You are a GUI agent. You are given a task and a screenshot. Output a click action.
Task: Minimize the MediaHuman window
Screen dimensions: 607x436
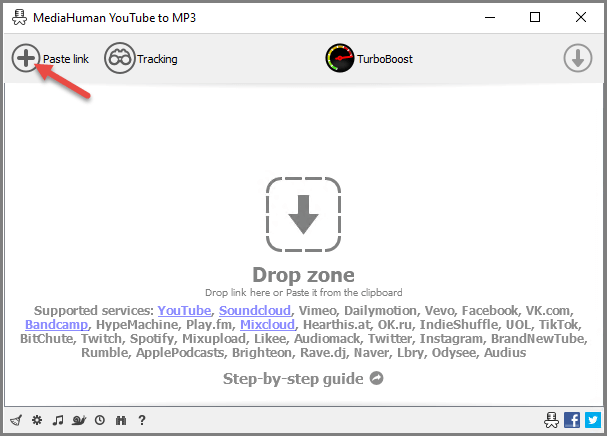point(490,17)
